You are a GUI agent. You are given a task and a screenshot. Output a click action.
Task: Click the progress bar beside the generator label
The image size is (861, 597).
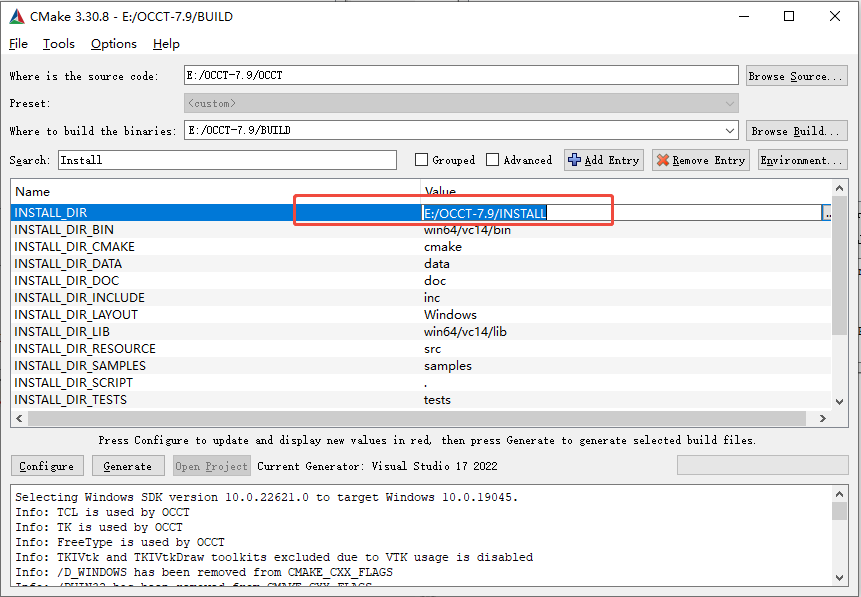[x=763, y=465]
